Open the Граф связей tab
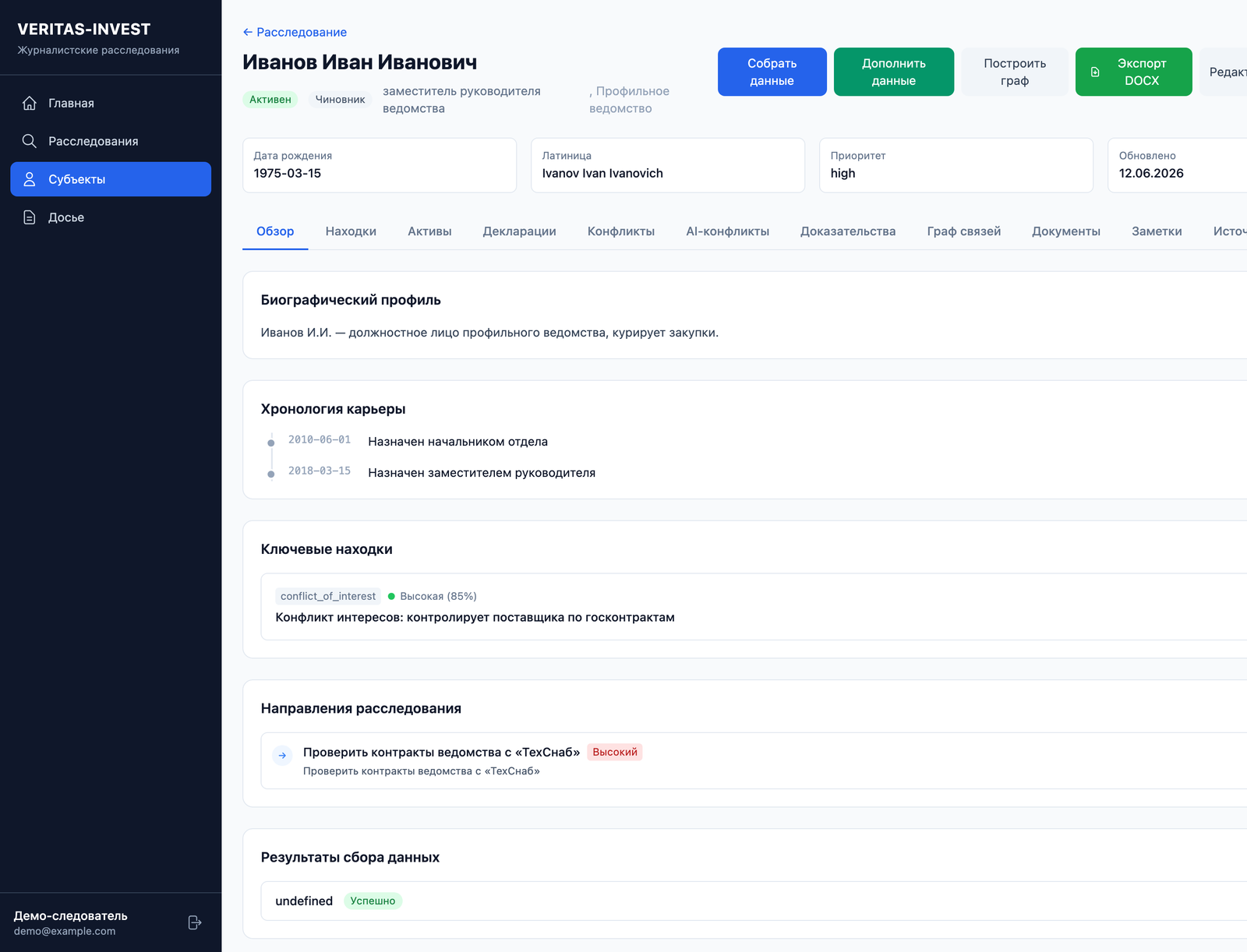 click(963, 231)
